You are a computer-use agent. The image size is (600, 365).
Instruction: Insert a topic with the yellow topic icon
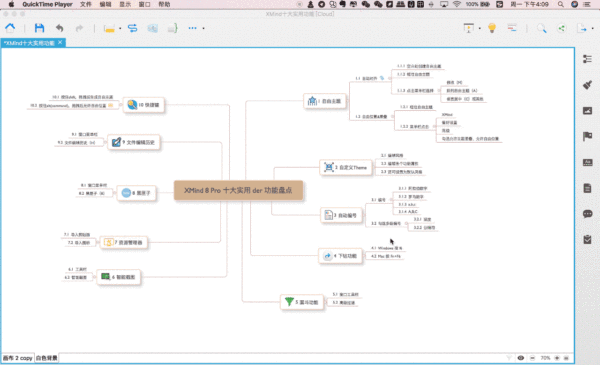(109, 28)
